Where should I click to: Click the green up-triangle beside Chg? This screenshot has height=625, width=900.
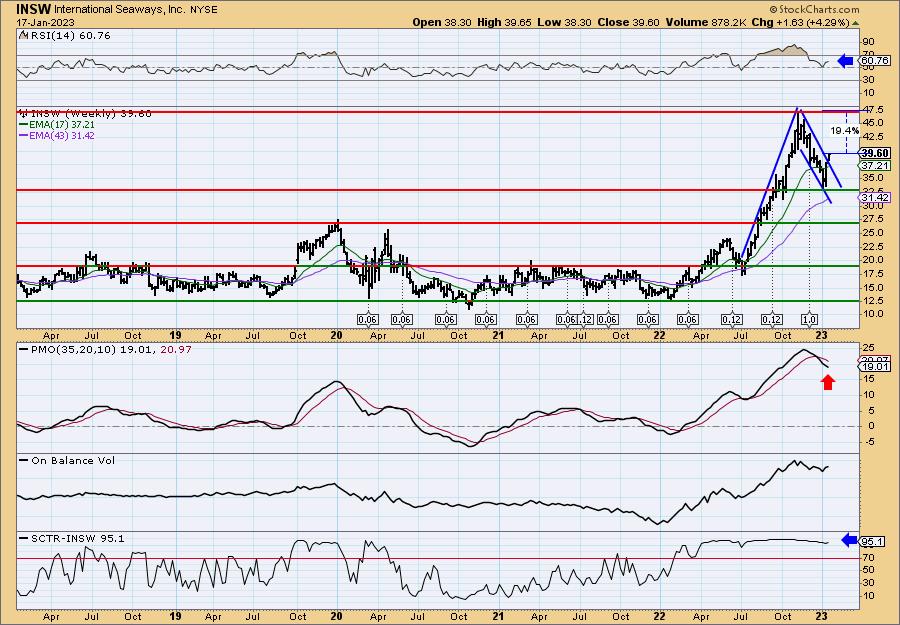click(x=855, y=23)
